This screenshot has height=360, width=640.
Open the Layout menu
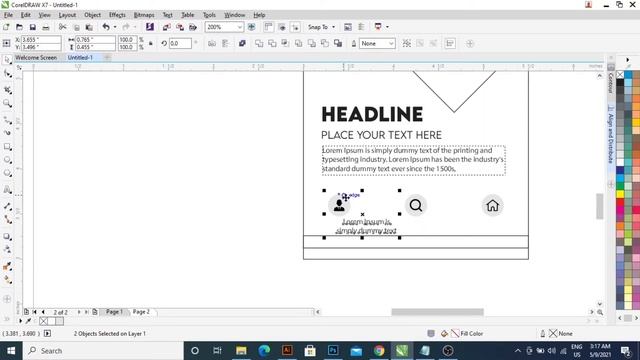coord(67,15)
